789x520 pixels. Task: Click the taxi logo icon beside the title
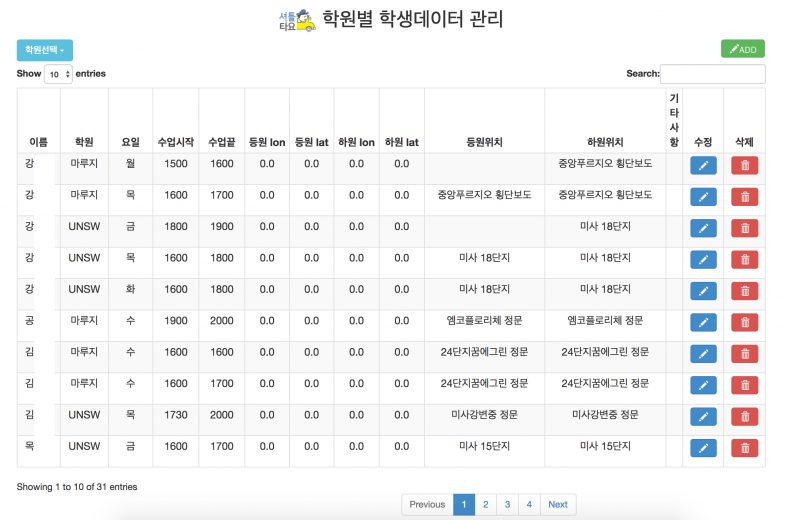(x=297, y=20)
